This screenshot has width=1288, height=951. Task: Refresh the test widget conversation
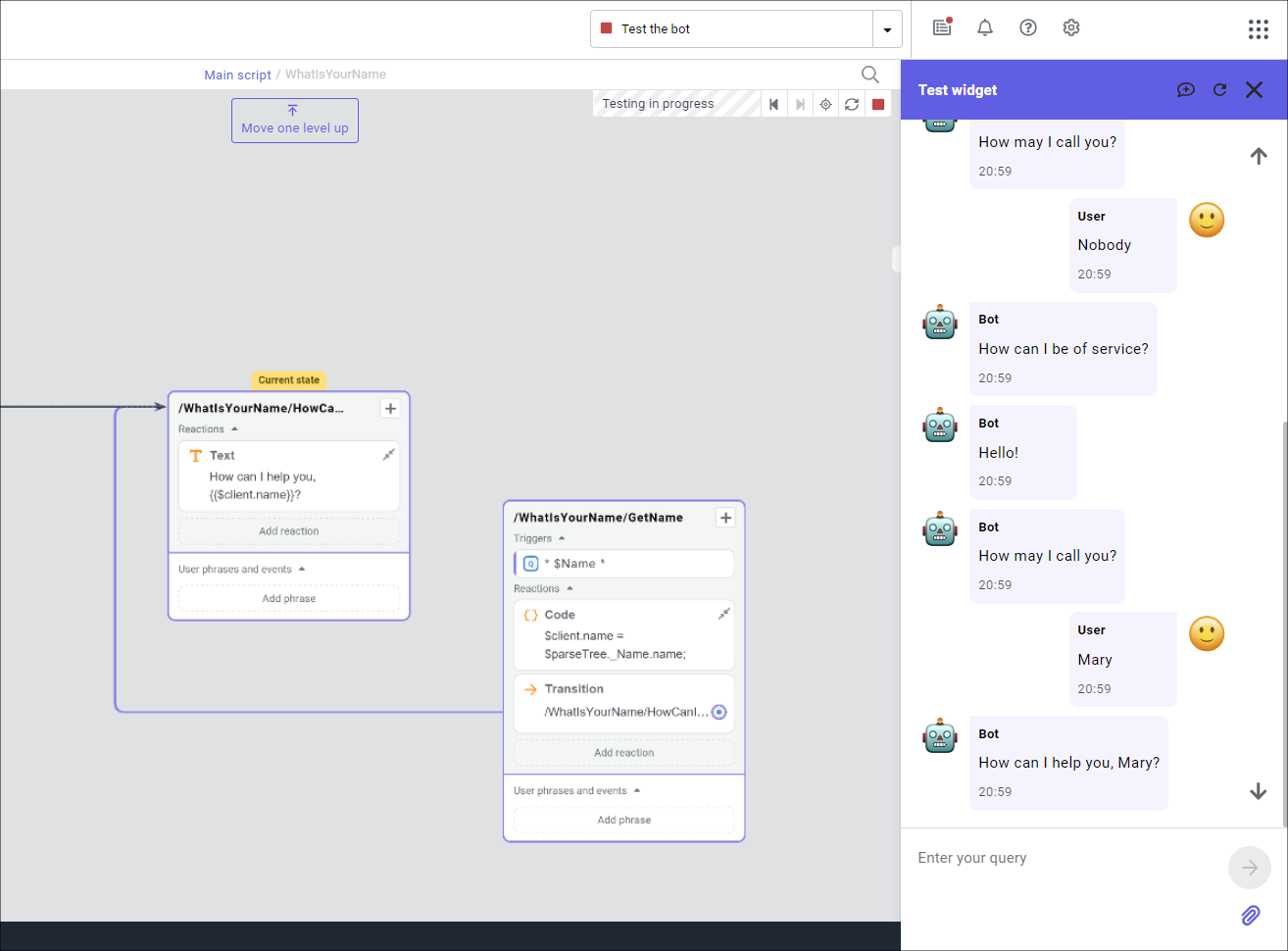point(1219,89)
